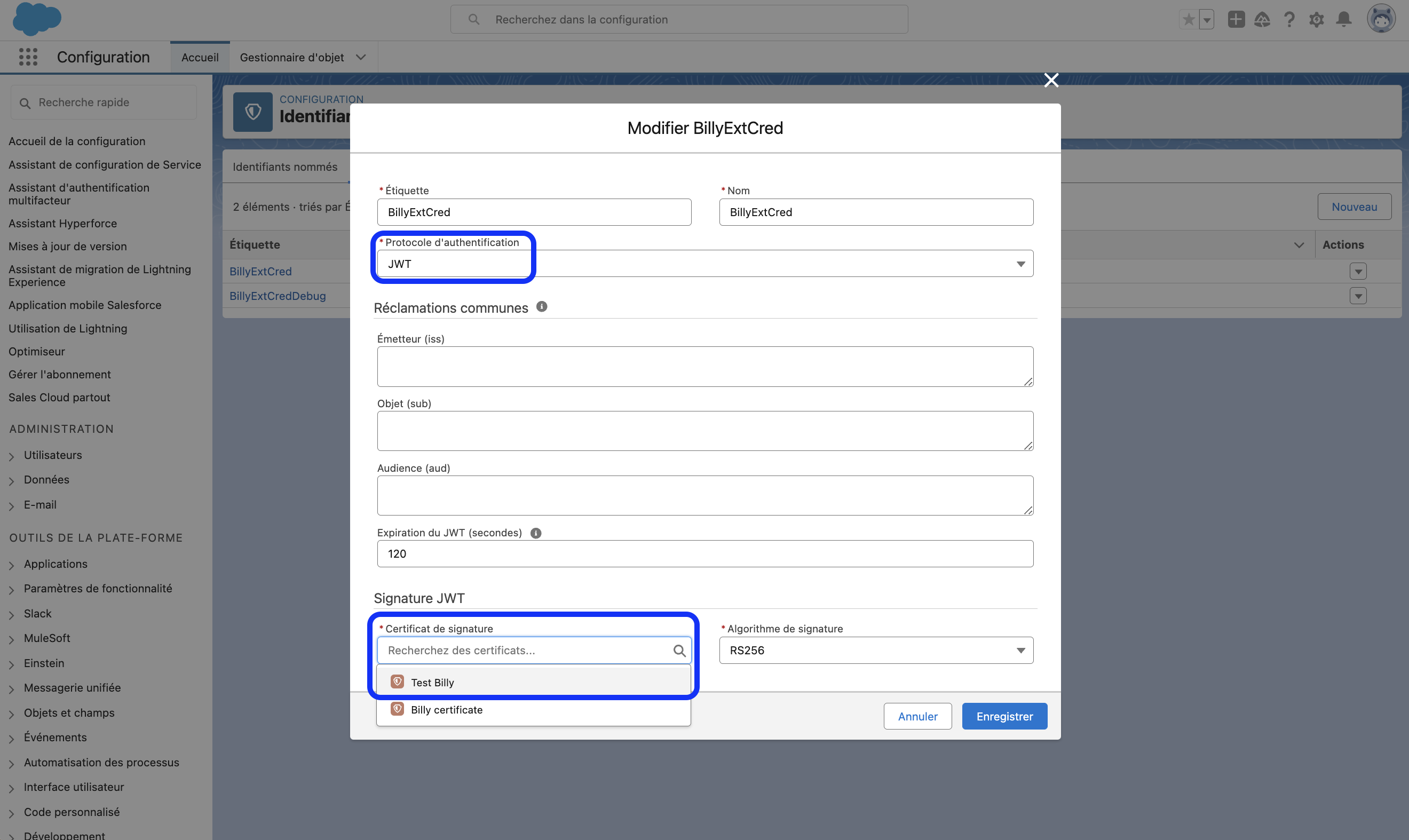Expand the Messagerie unifiée section
The height and width of the screenshot is (840, 1409).
[x=11, y=689]
